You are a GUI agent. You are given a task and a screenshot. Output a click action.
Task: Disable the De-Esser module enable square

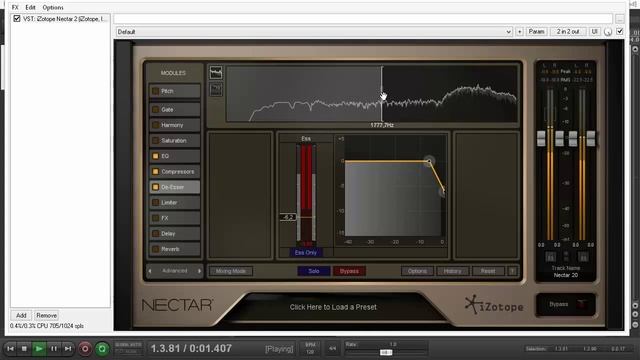click(156, 187)
